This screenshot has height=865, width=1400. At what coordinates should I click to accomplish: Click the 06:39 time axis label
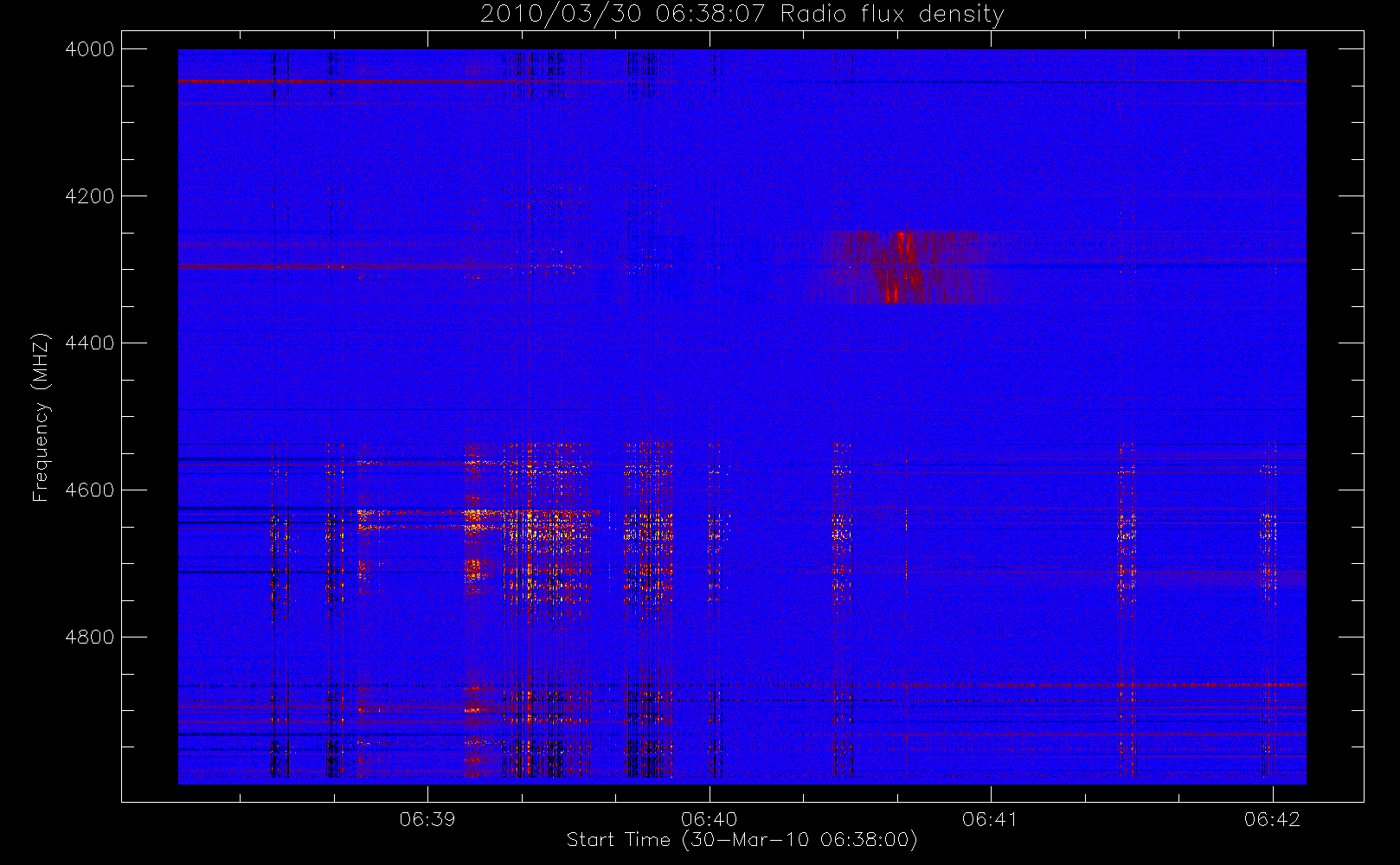tap(427, 819)
